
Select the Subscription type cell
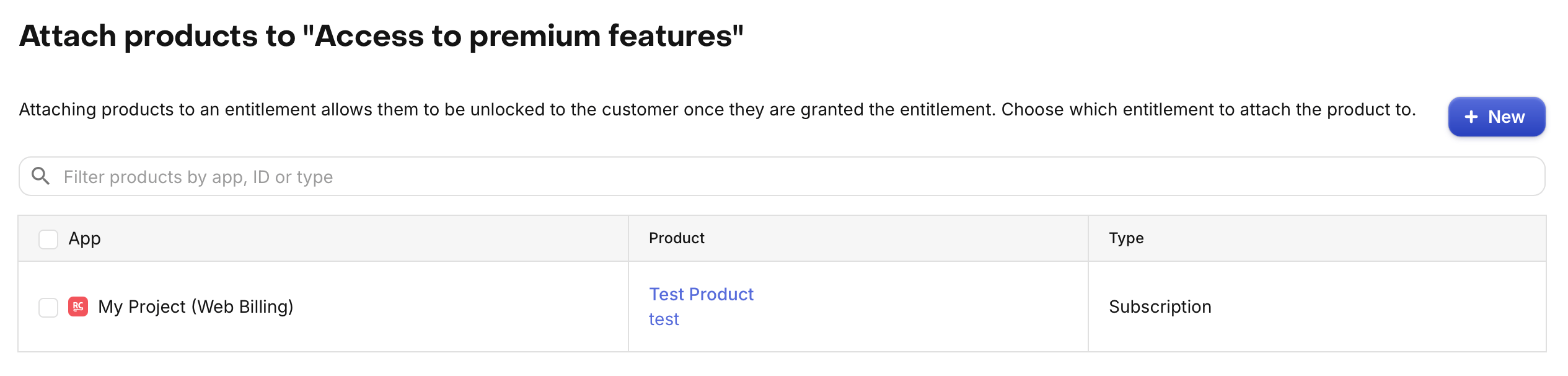coord(1160,307)
